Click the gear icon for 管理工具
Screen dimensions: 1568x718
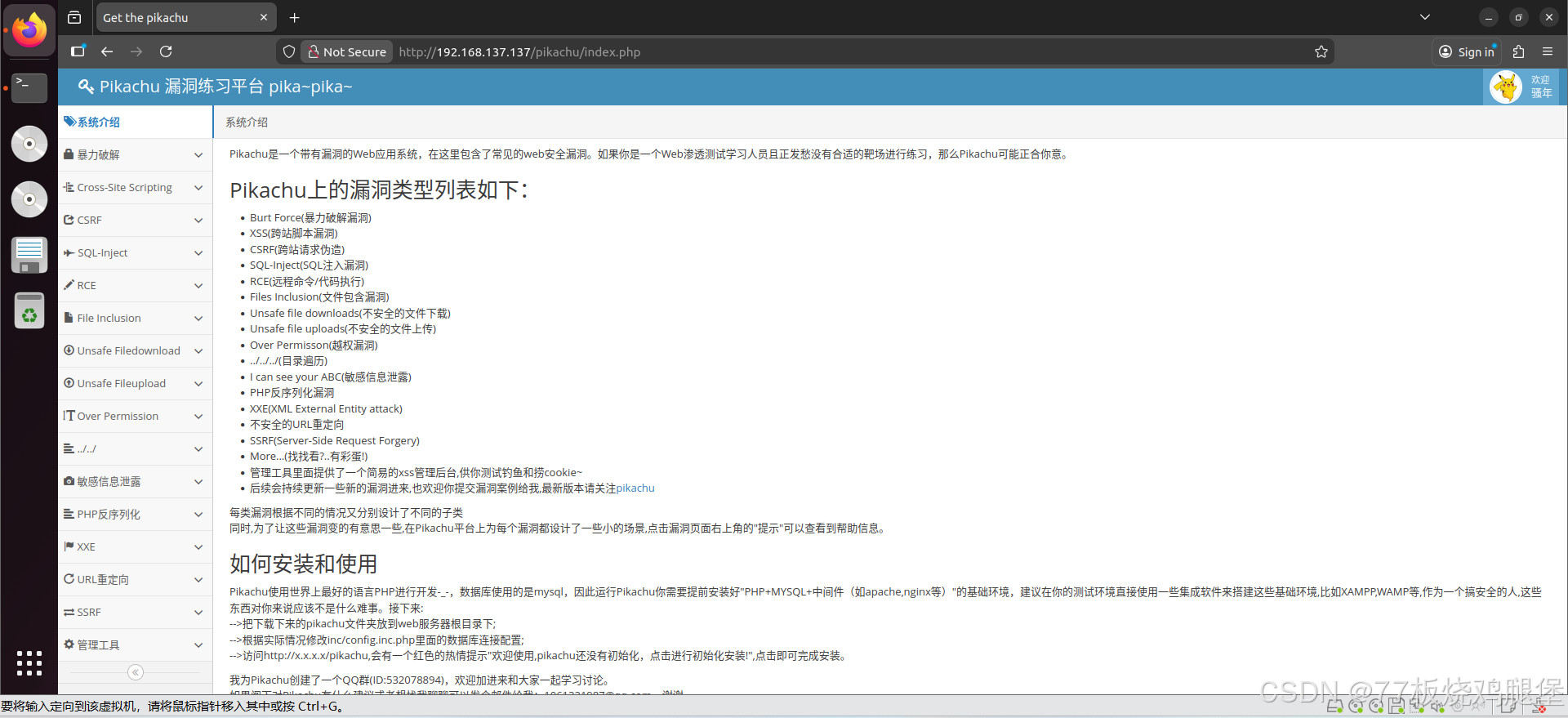69,644
